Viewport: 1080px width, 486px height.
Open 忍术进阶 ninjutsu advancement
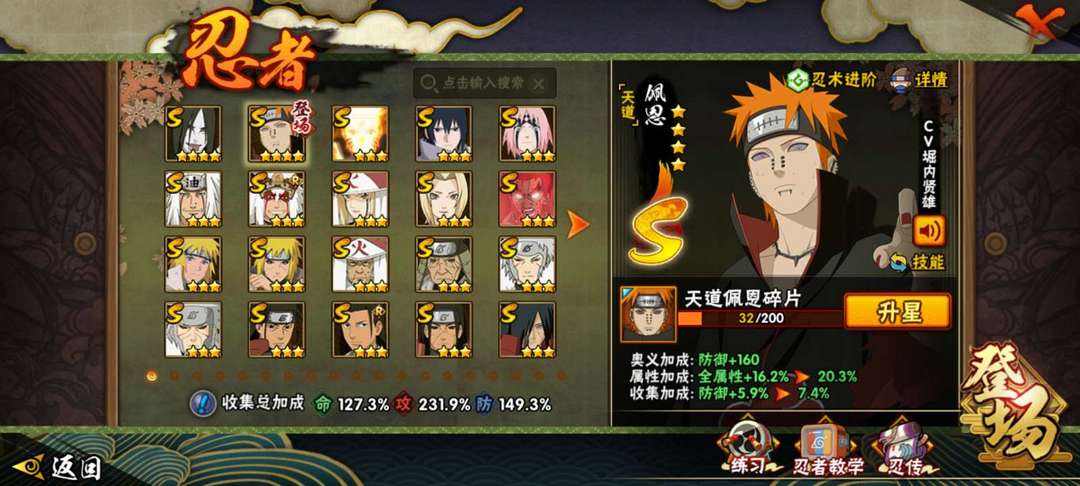832,79
